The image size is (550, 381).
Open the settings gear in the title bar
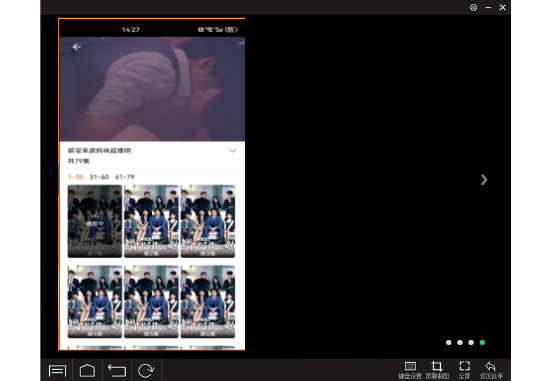tap(474, 7)
